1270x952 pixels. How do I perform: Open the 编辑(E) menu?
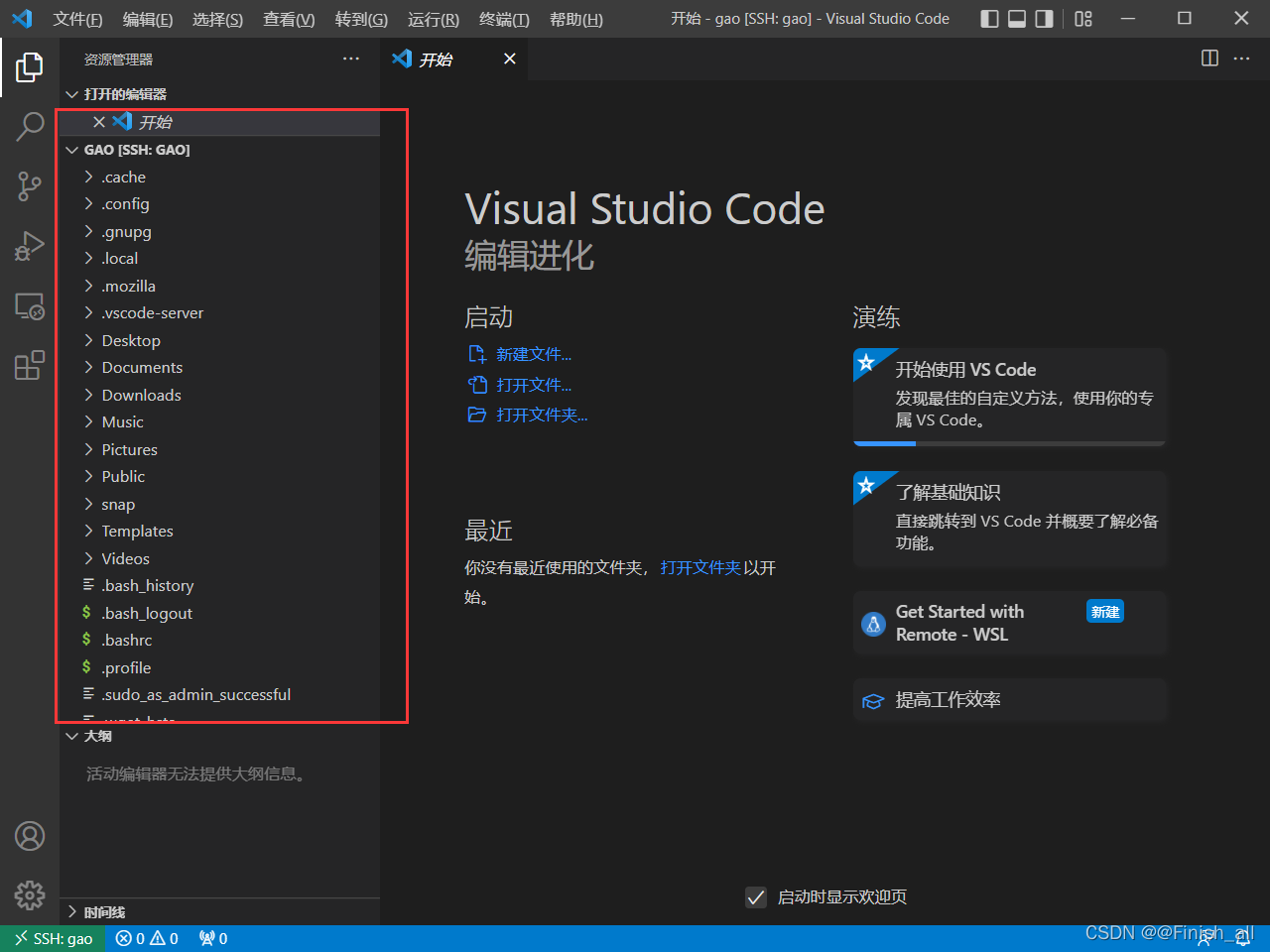click(x=148, y=19)
